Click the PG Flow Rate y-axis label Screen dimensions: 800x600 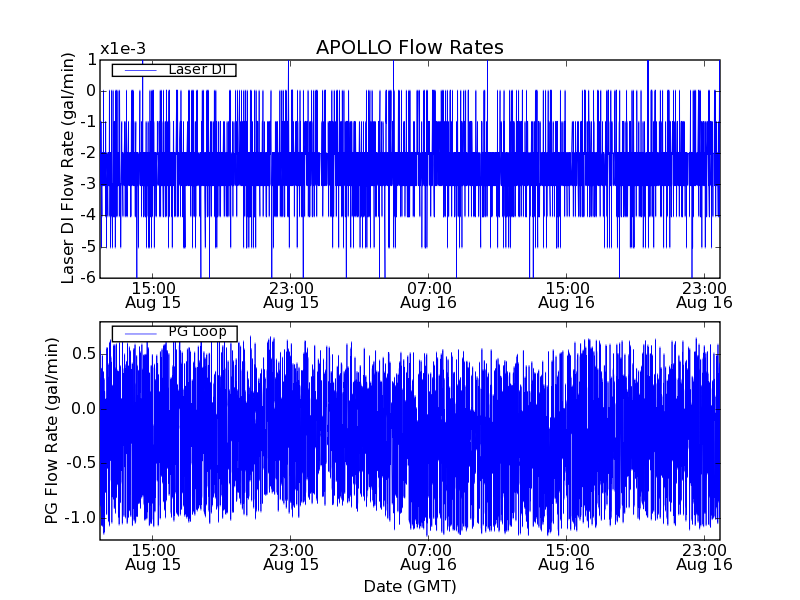(51, 431)
